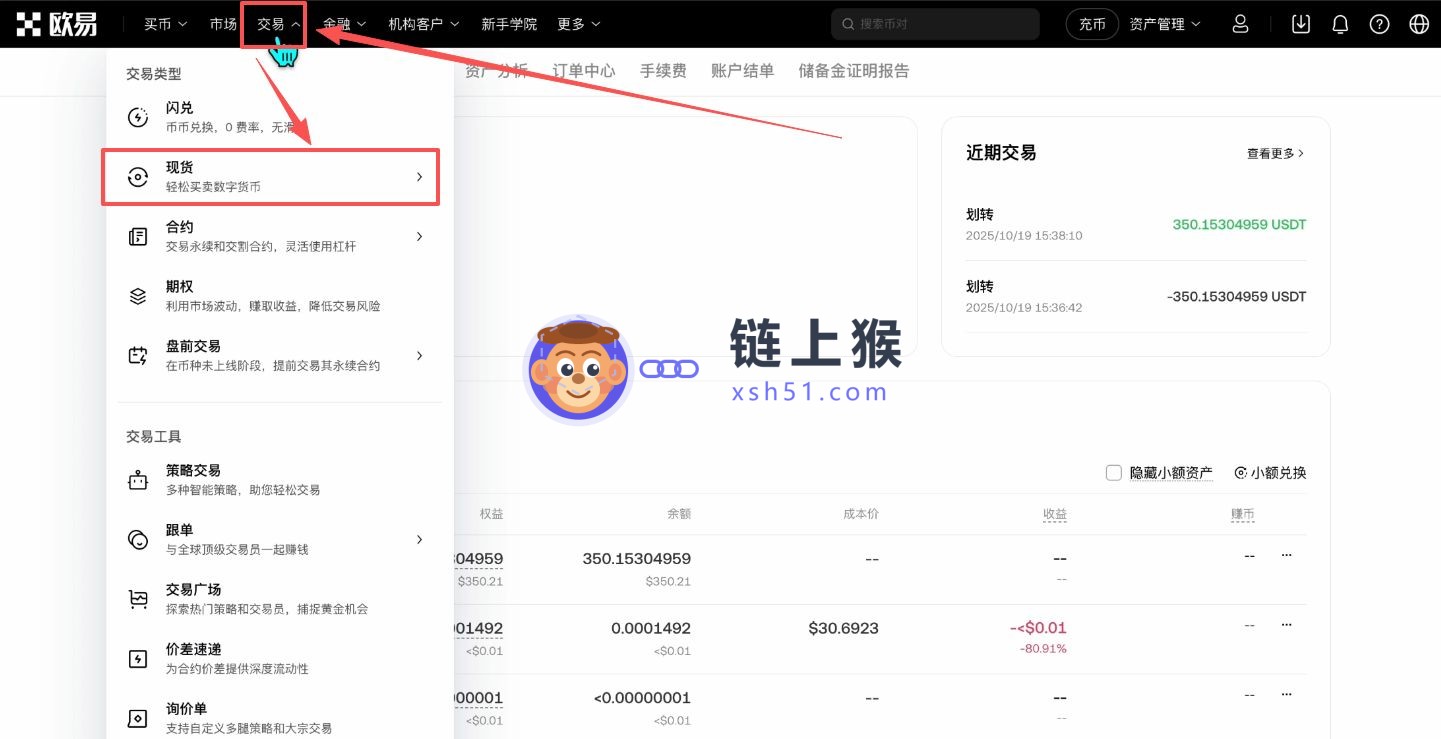Click the 搜索币对 search field
Image resolution: width=1441 pixels, height=739 pixels.
(x=935, y=24)
